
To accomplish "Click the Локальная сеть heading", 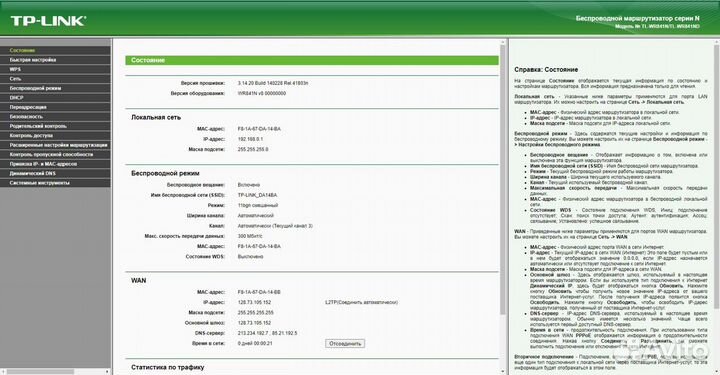I will point(156,117).
